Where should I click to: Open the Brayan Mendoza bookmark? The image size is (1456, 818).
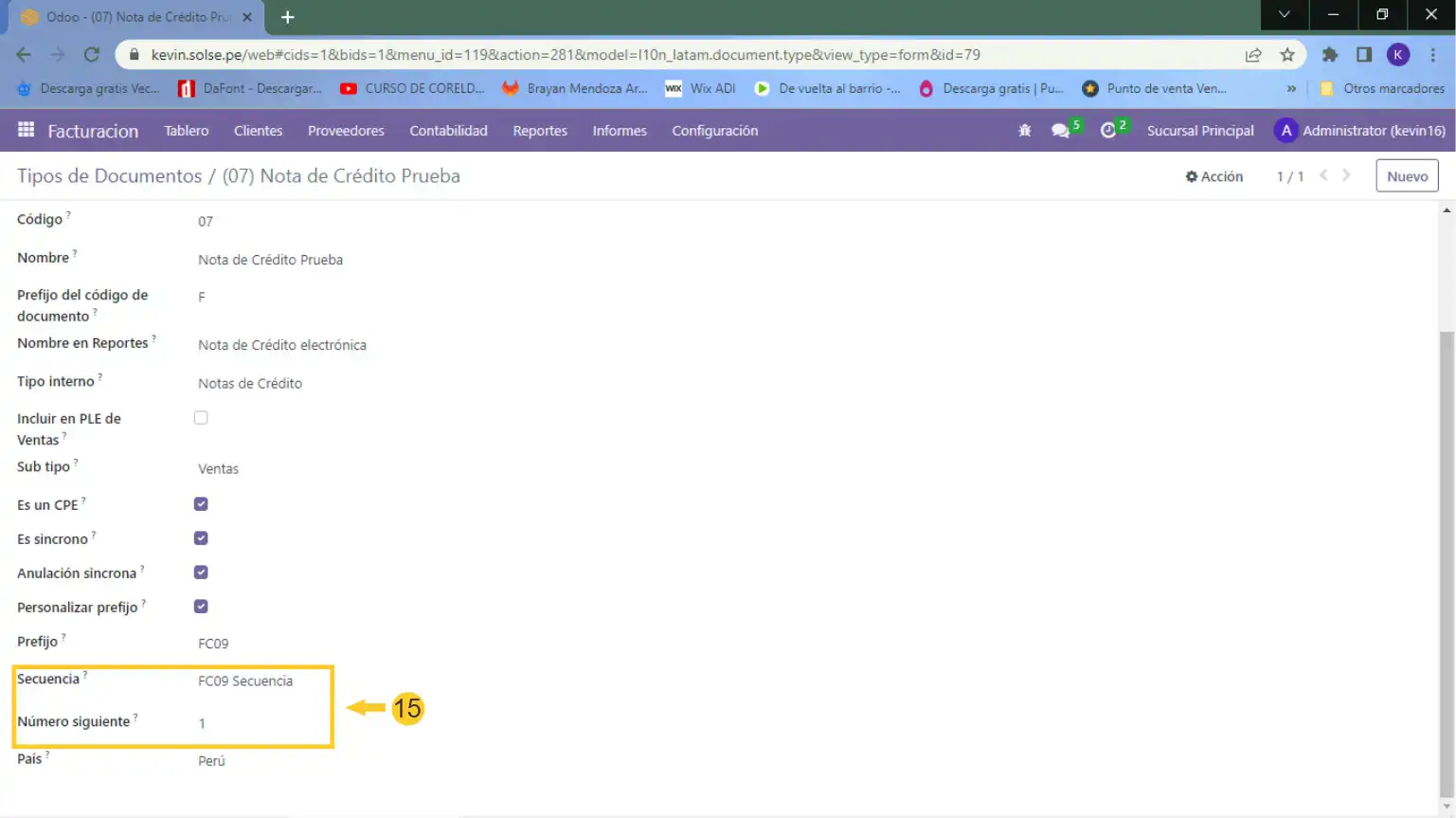tap(575, 88)
